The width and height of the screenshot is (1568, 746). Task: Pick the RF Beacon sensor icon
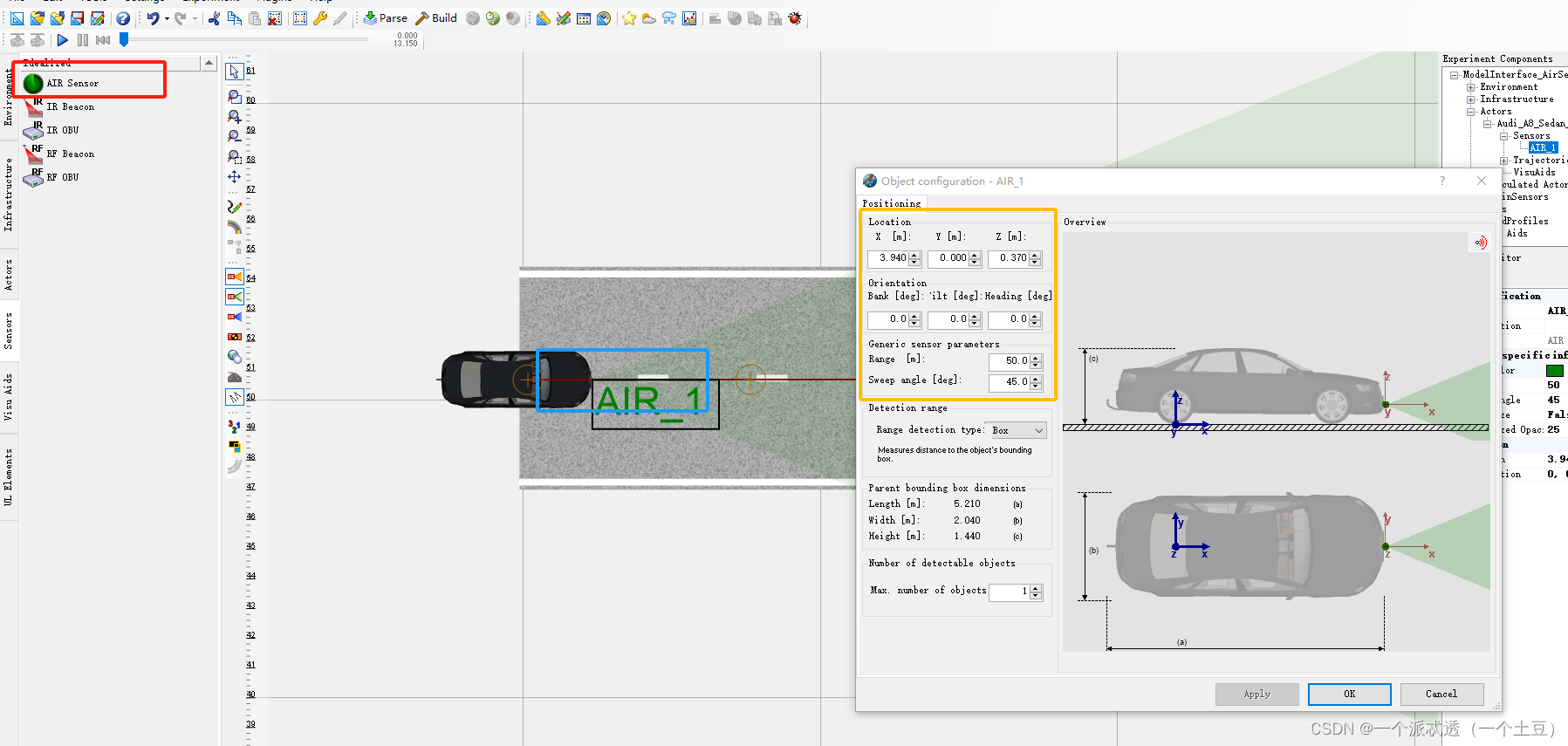(35, 154)
